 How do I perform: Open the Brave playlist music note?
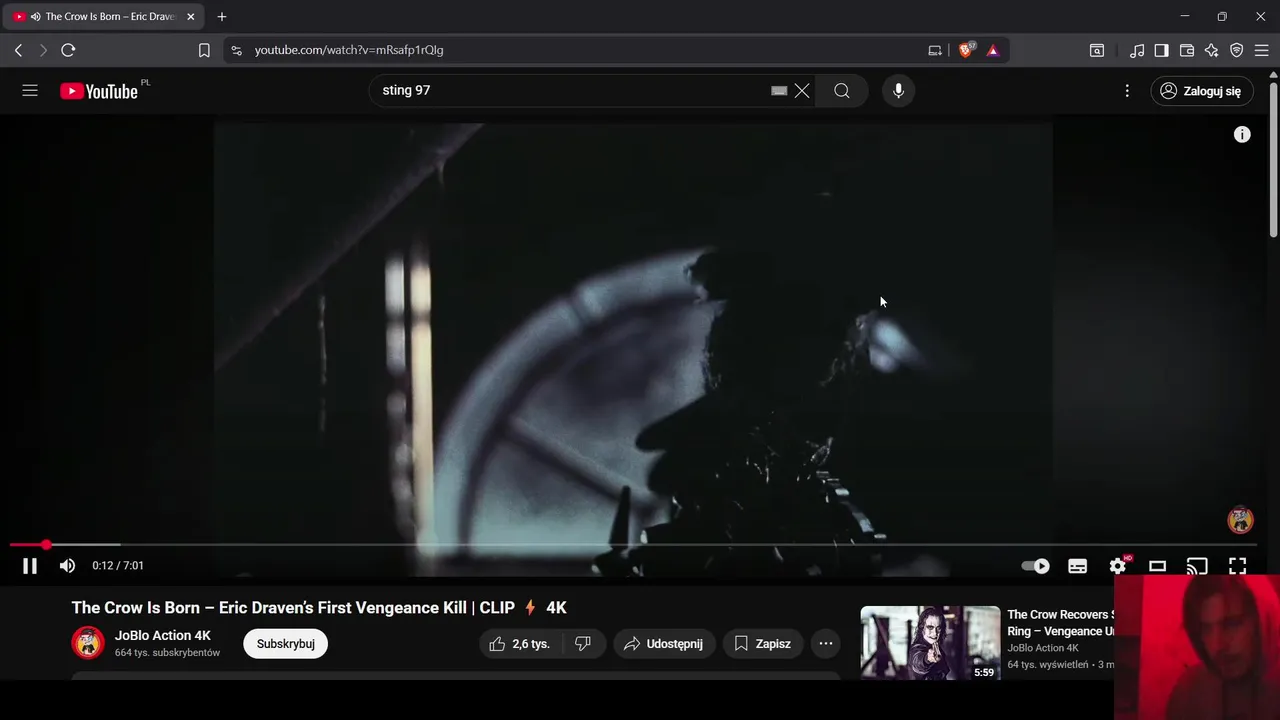coord(1137,50)
